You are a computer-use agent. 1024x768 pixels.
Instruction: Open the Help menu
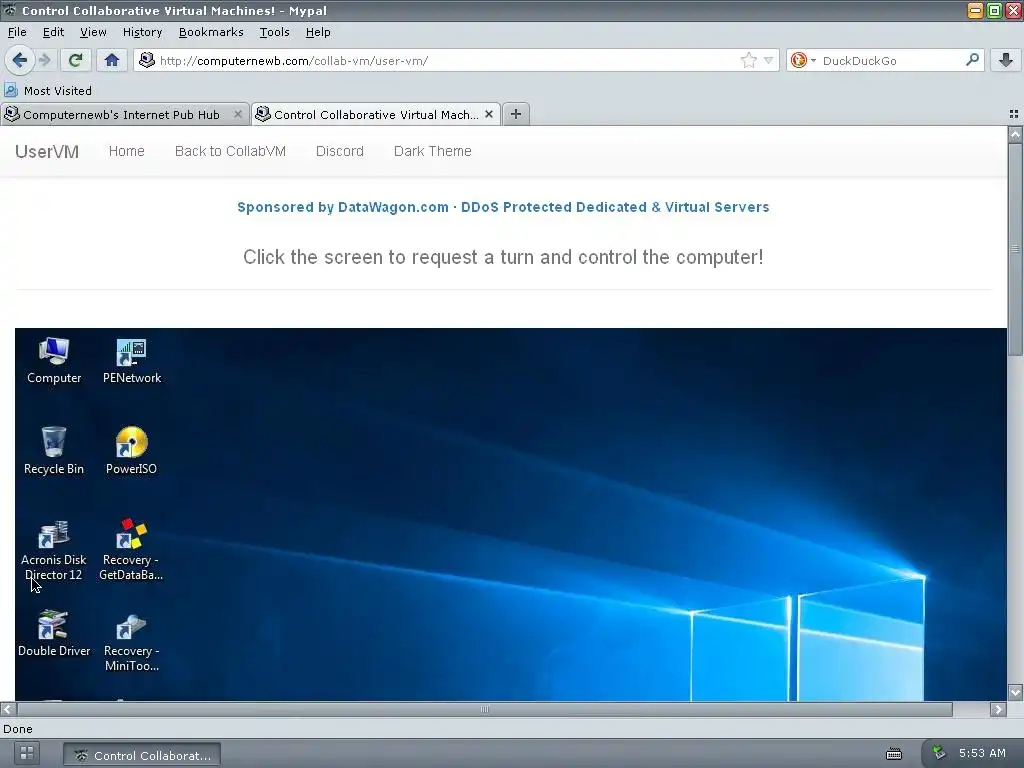point(318,32)
